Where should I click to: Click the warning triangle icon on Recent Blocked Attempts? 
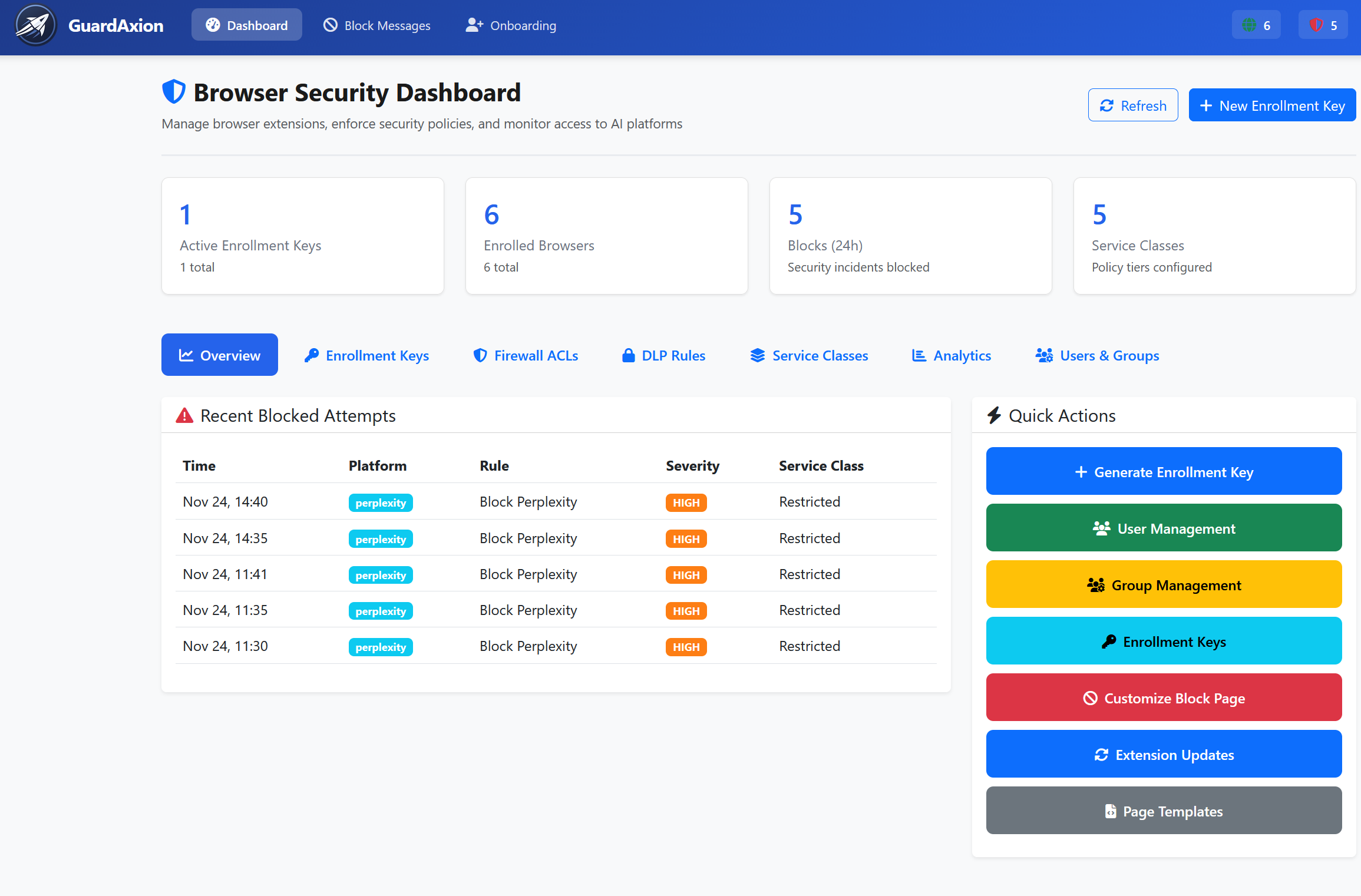click(x=184, y=415)
